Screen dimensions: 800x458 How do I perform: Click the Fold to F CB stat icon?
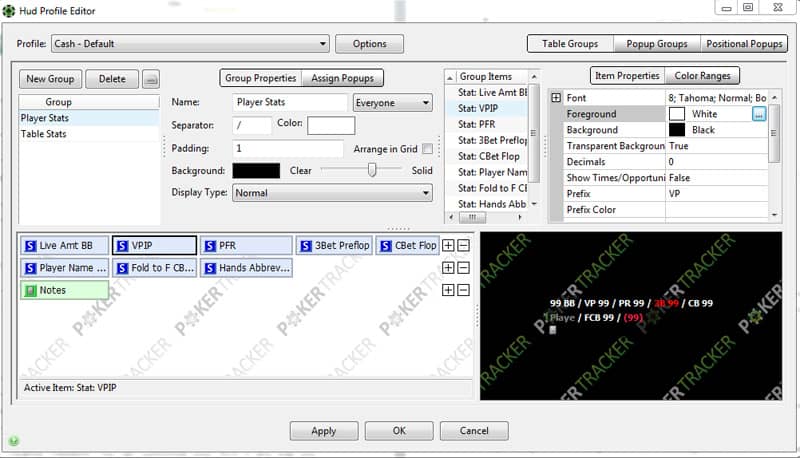pos(122,268)
